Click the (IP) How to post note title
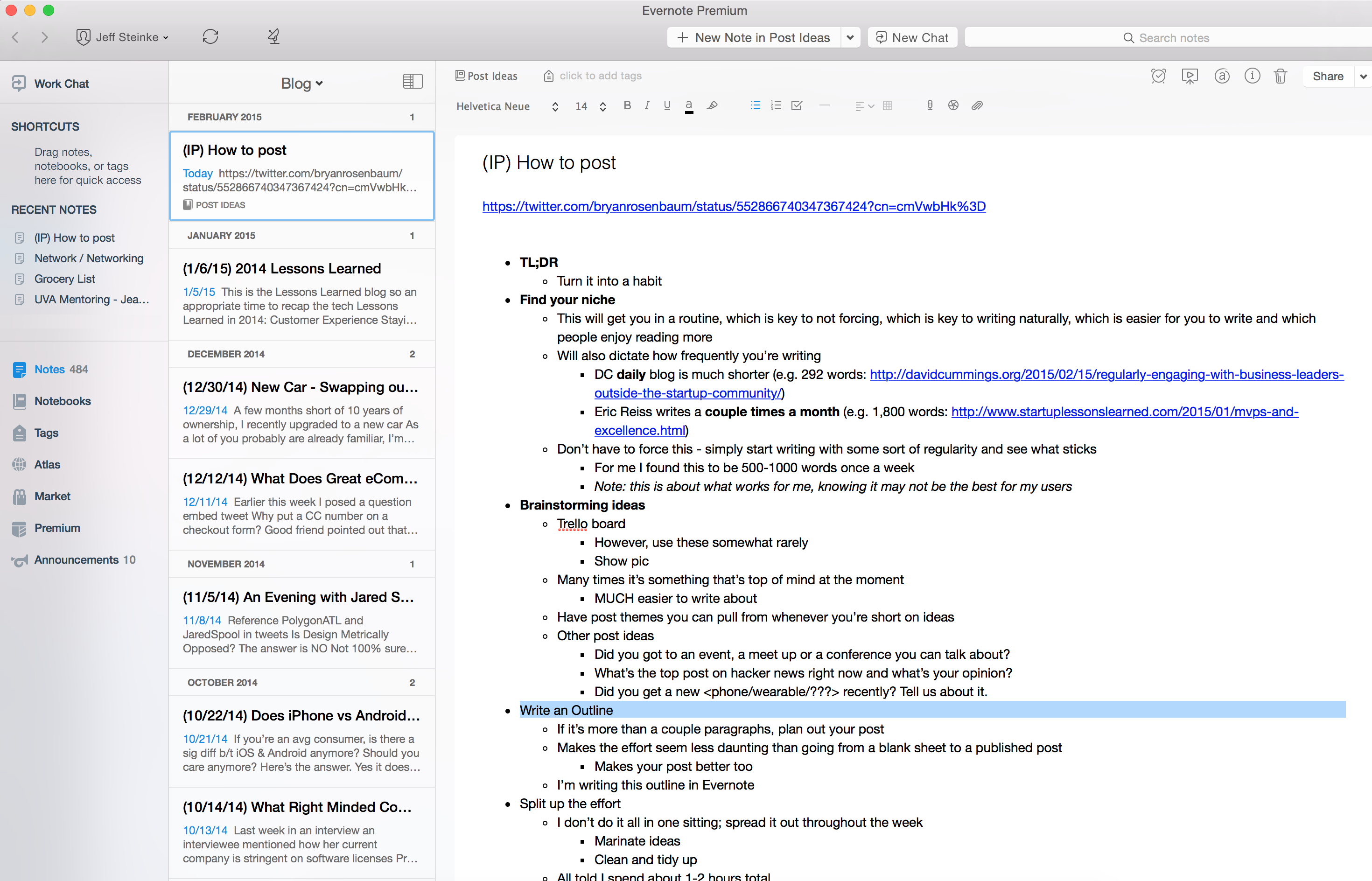Image resolution: width=1372 pixels, height=881 pixels. [x=549, y=163]
